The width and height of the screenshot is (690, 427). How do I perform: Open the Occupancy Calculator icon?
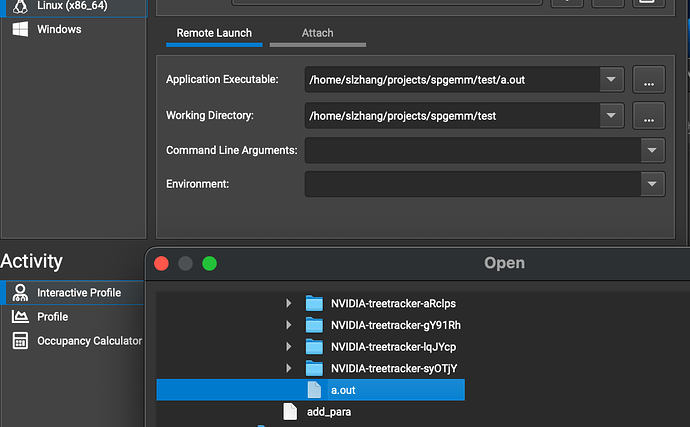pyautogui.click(x=19, y=341)
